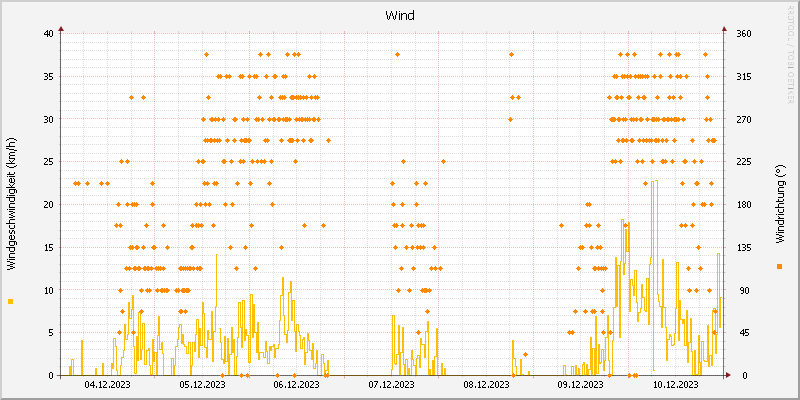The image size is (800, 400).
Task: Click the date label 09.12.2023
Action: tap(581, 384)
